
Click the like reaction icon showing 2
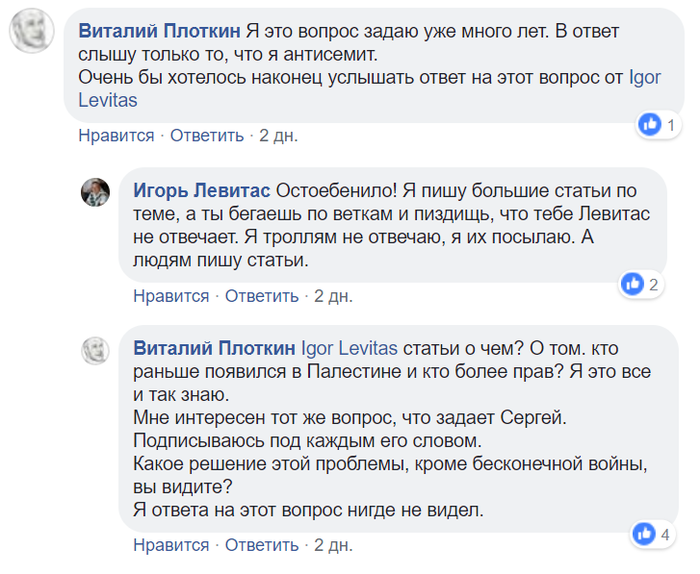click(632, 284)
